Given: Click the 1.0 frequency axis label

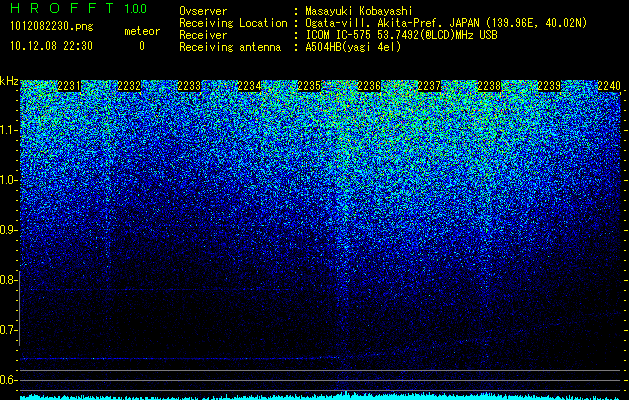Looking at the screenshot, I should point(9,180).
